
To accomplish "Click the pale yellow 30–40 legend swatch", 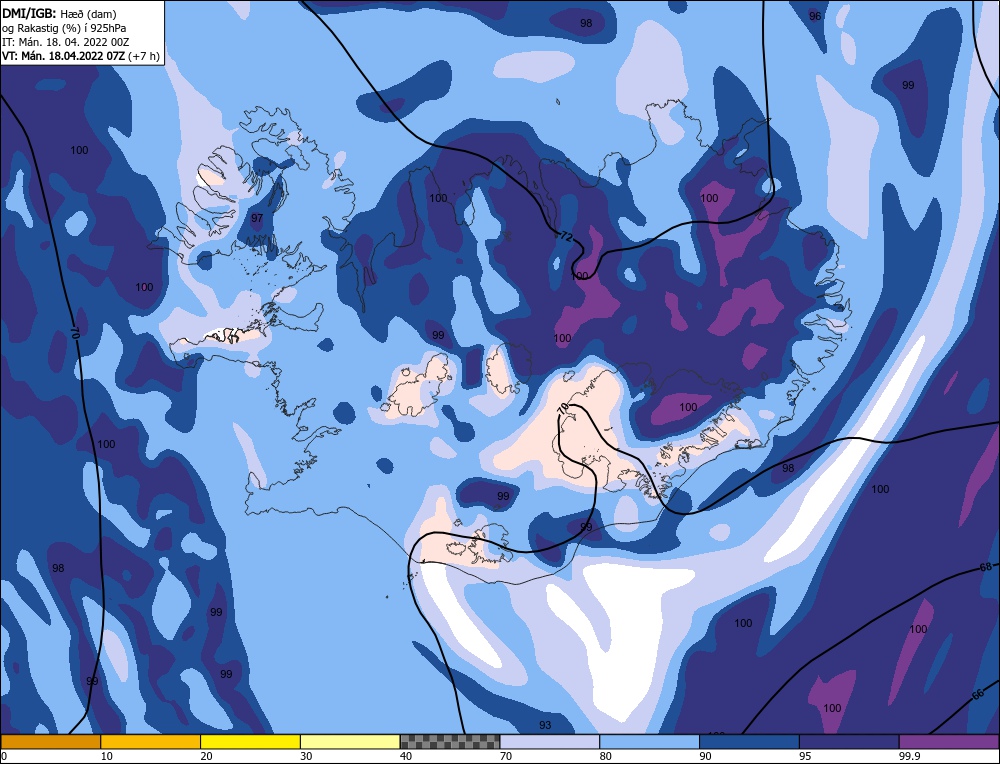I will (x=350, y=741).
